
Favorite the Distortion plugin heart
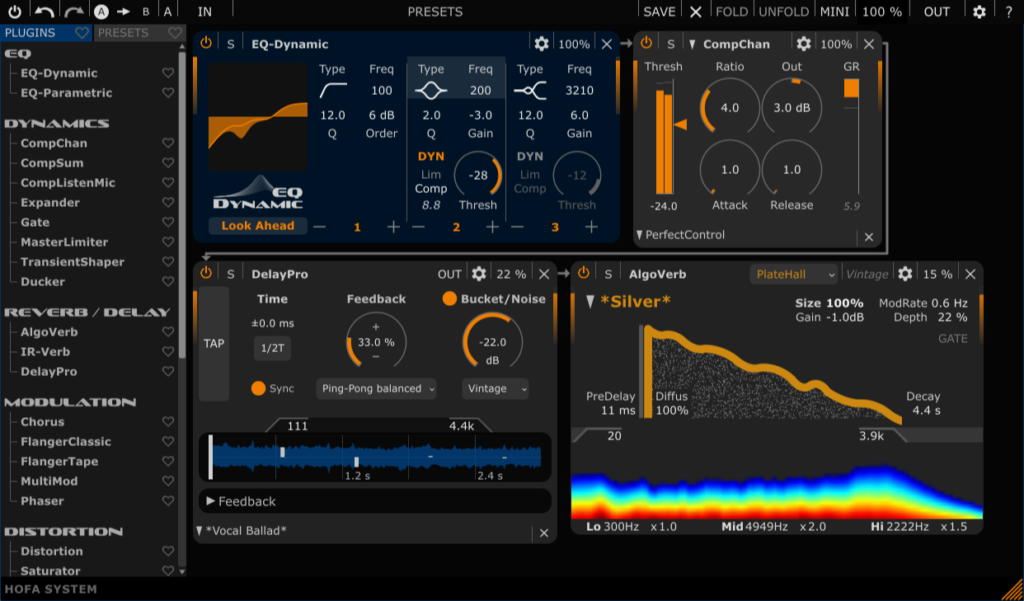point(168,551)
